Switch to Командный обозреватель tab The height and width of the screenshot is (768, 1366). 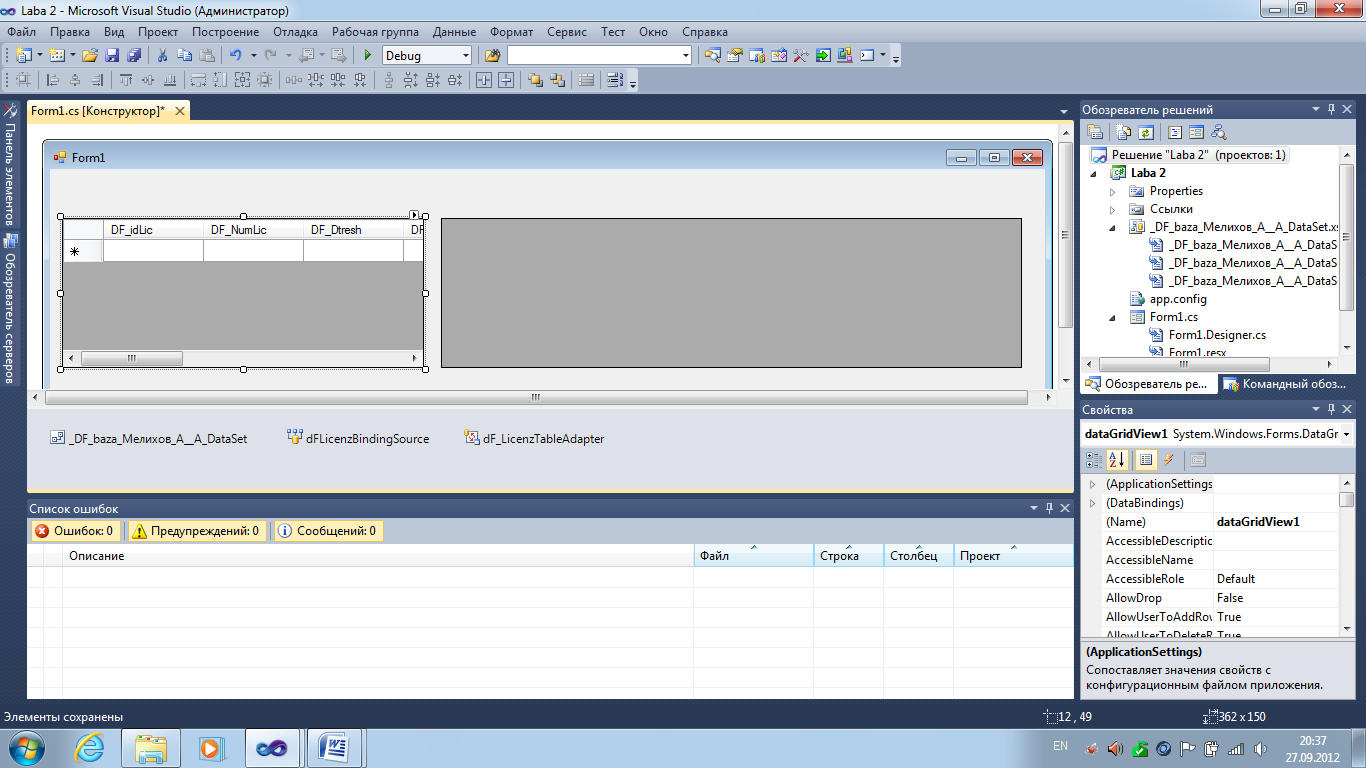(1286, 384)
